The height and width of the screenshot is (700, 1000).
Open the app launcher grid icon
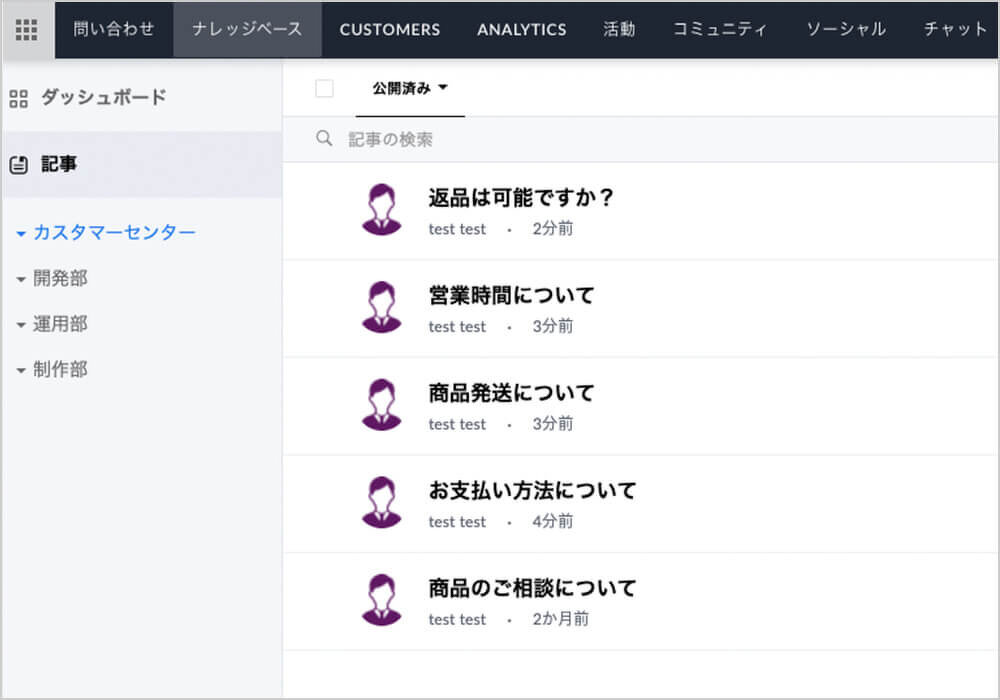[x=27, y=30]
